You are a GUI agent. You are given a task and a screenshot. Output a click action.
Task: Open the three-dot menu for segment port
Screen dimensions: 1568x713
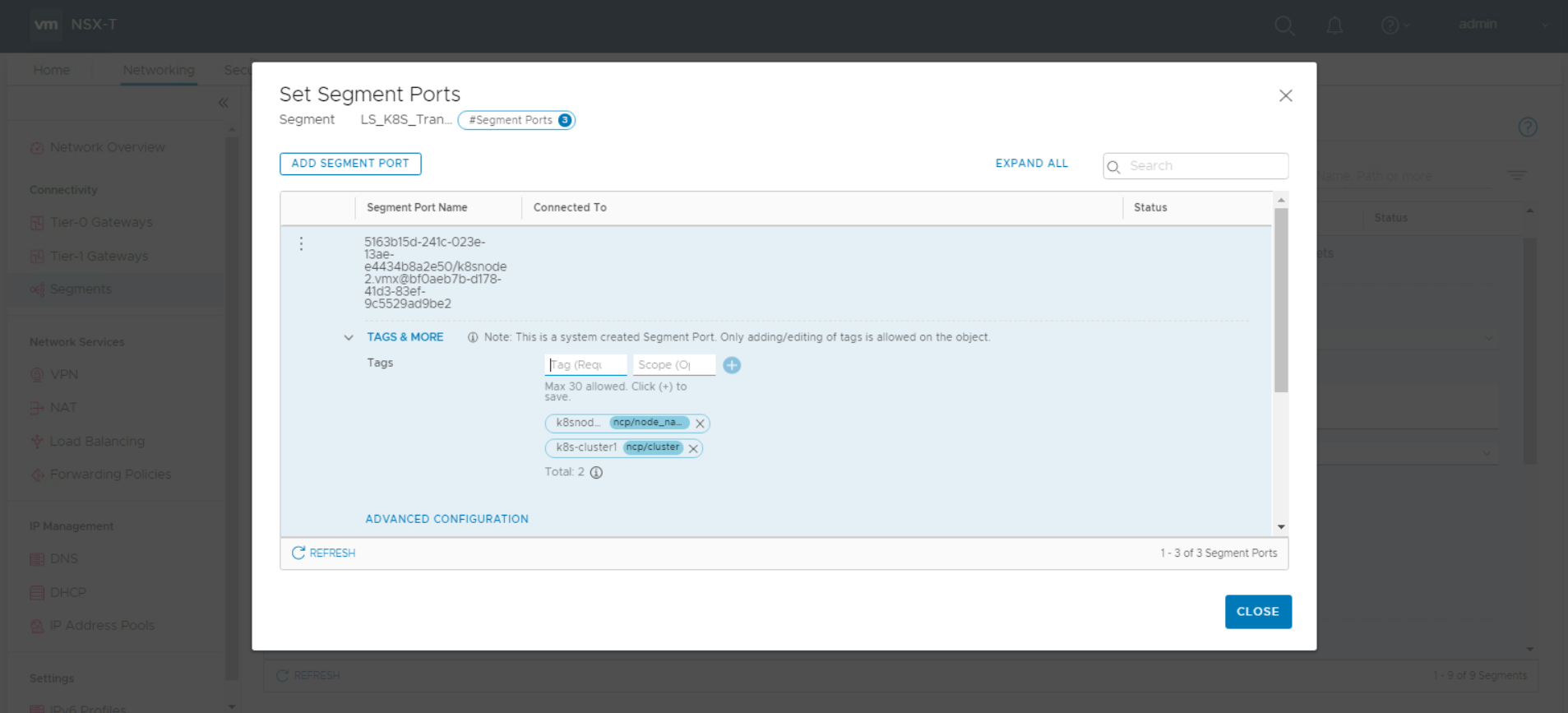pyautogui.click(x=302, y=243)
